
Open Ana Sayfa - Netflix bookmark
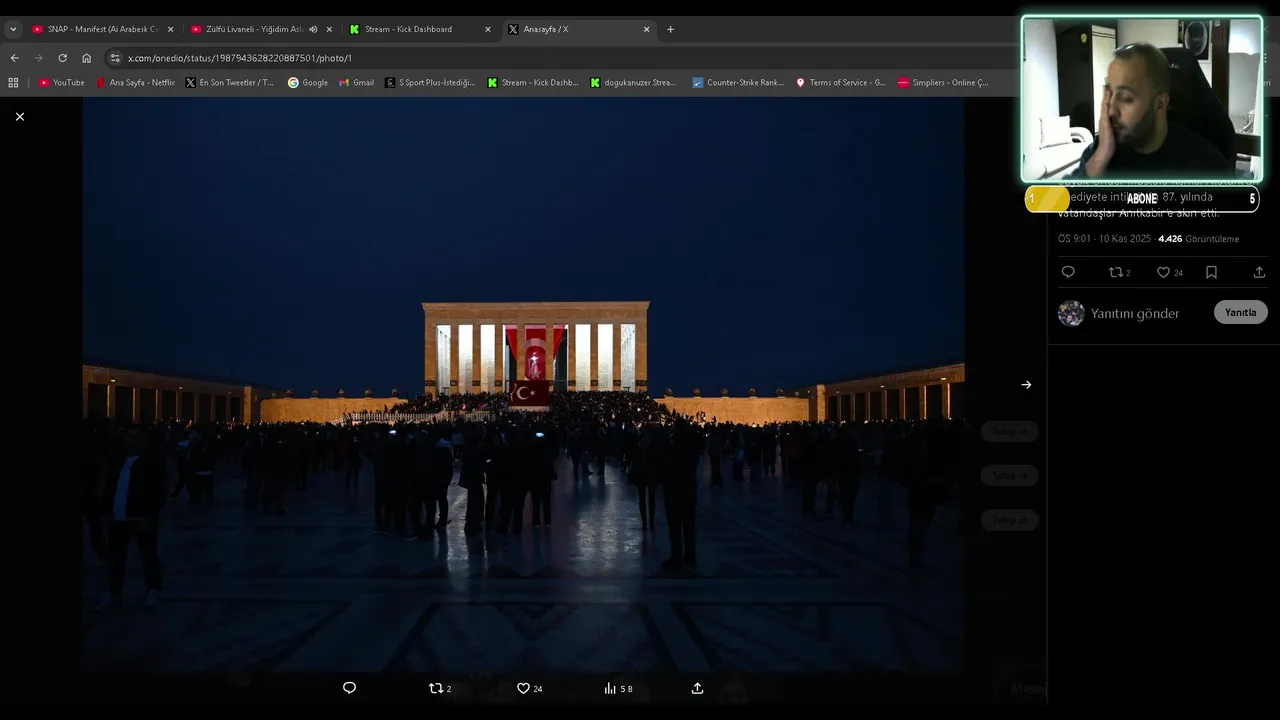coord(136,83)
